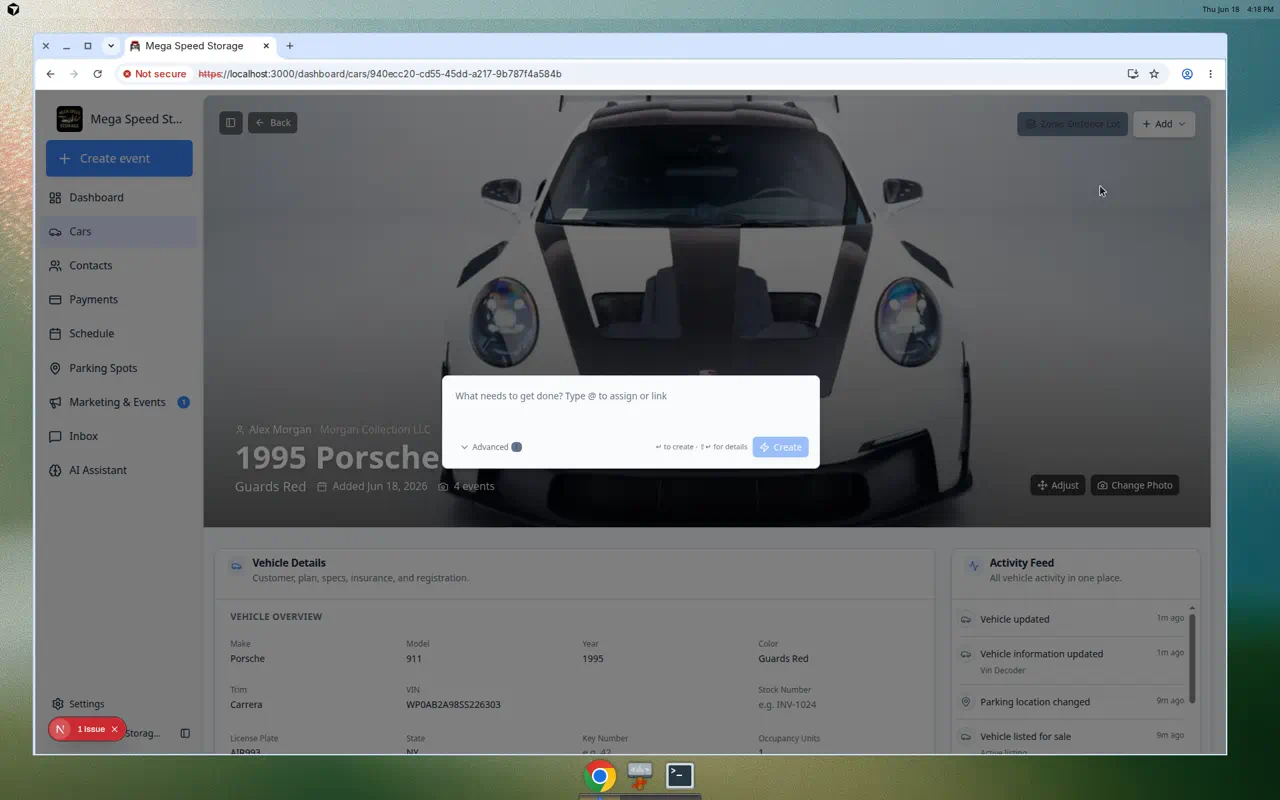This screenshot has width=1280, height=800.
Task: Launch the AI Assistant
Action: click(x=119, y=470)
